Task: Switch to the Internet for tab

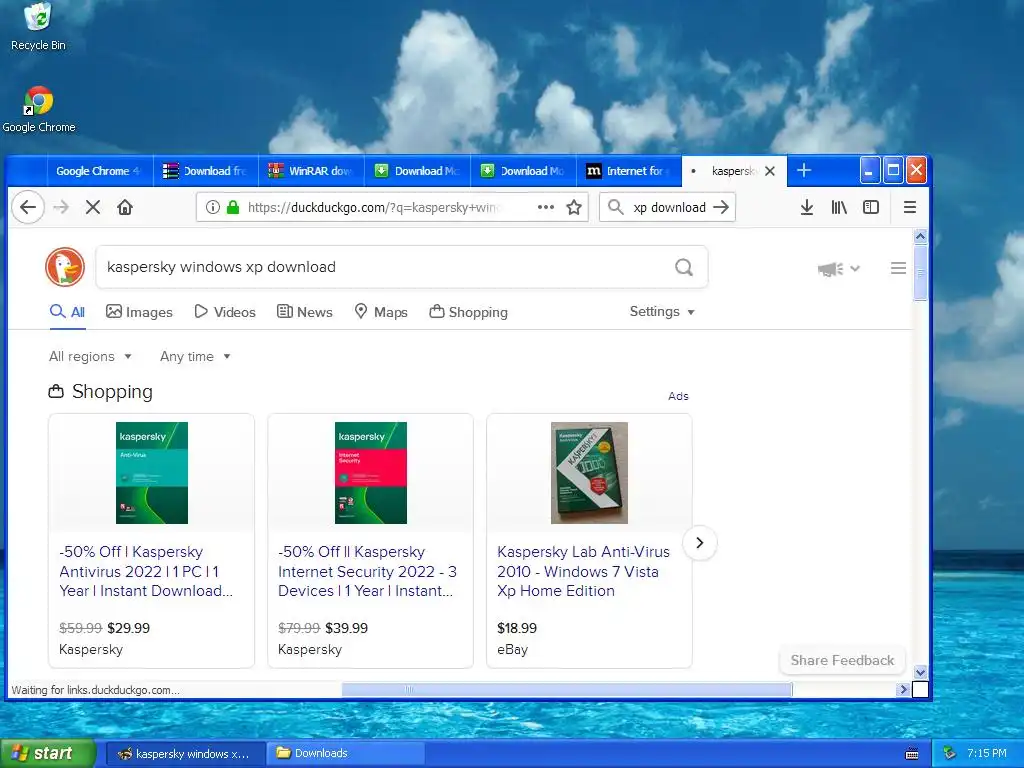Action: 628,171
